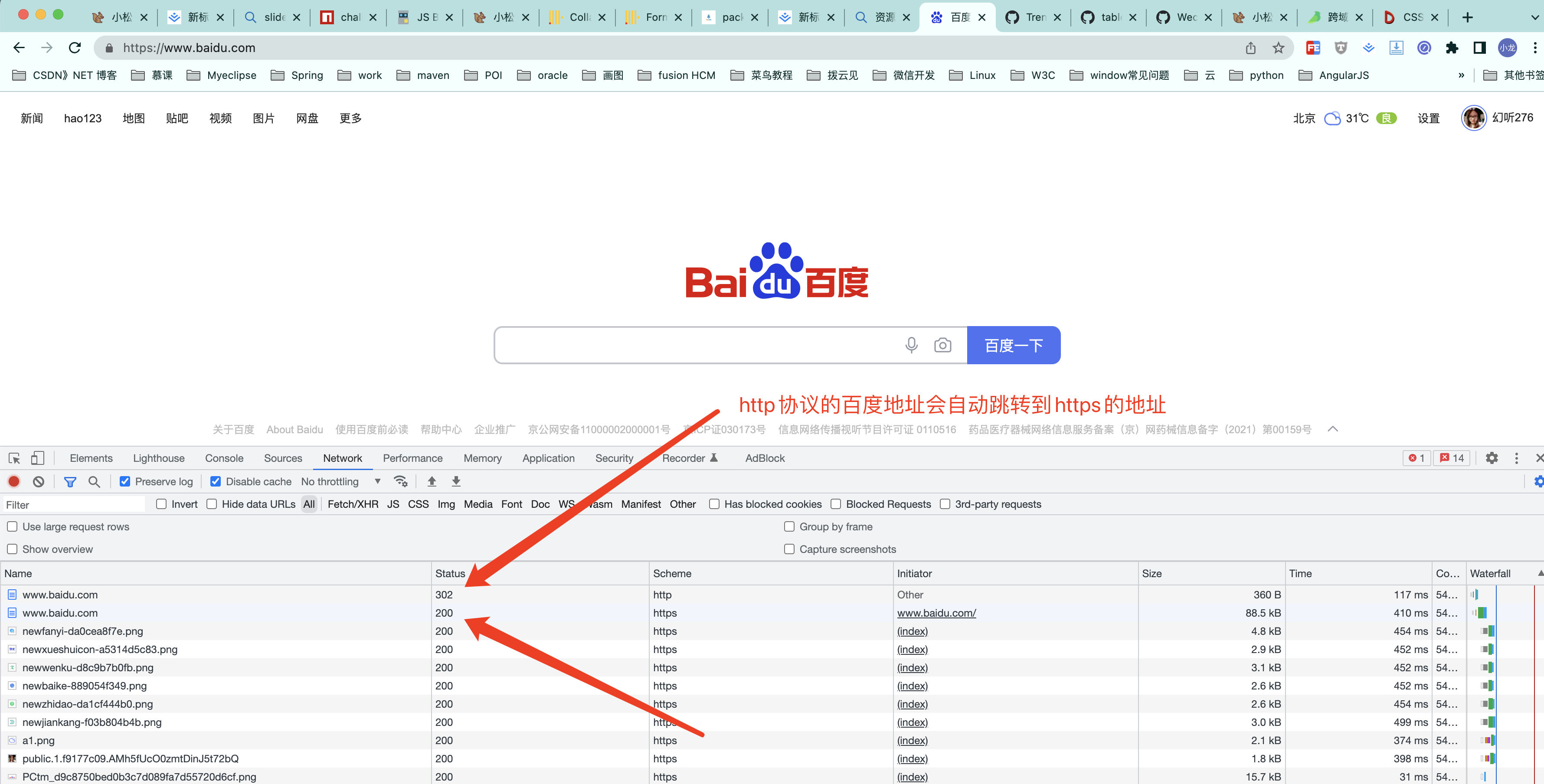Uncheck the Preserve log checkbox
Image resolution: width=1544 pixels, height=784 pixels.
coord(124,481)
